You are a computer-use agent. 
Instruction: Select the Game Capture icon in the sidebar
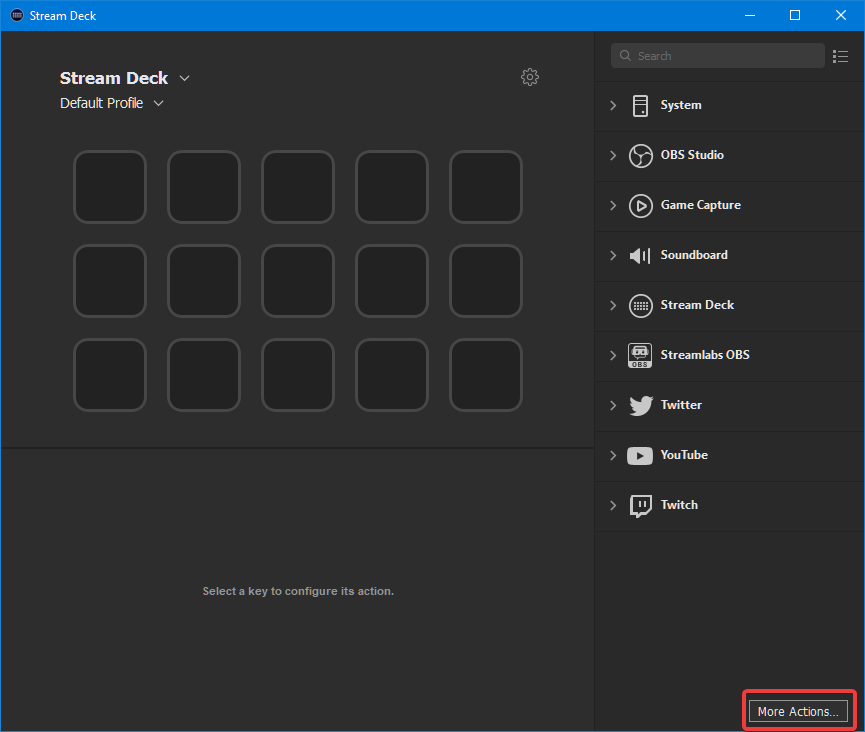click(x=640, y=205)
